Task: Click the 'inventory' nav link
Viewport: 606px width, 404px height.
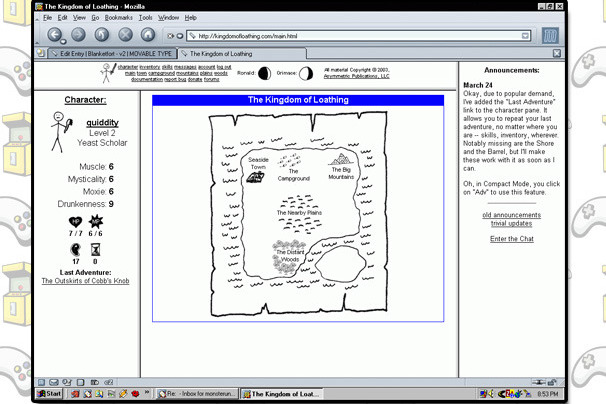Action: (150, 67)
